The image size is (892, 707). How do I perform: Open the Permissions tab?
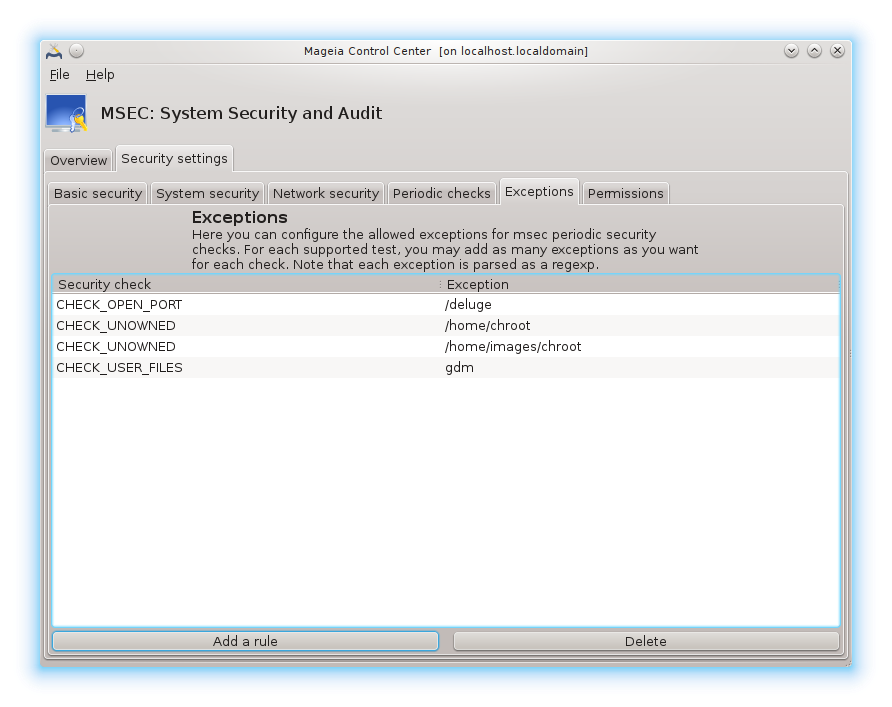tap(625, 194)
